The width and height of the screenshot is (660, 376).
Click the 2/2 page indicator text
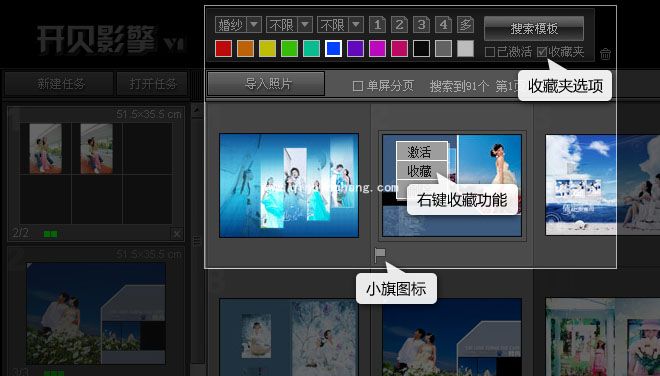21,233
